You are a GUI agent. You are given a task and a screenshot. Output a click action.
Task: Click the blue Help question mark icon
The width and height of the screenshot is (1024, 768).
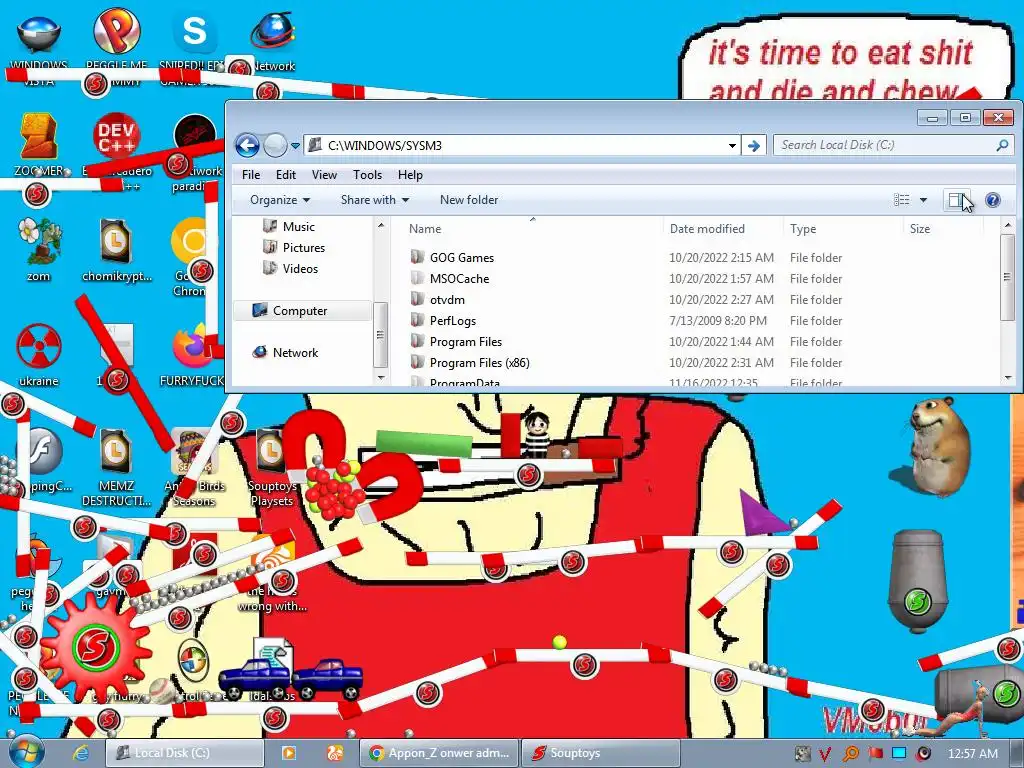(x=993, y=200)
